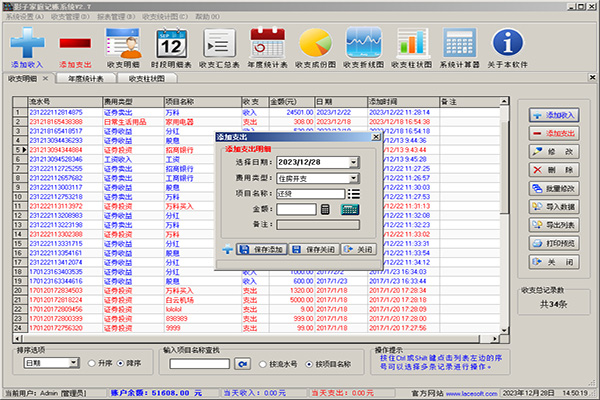The width and height of the screenshot is (600, 400).
Task: Close the tab panel using right x
Action: tap(592, 78)
